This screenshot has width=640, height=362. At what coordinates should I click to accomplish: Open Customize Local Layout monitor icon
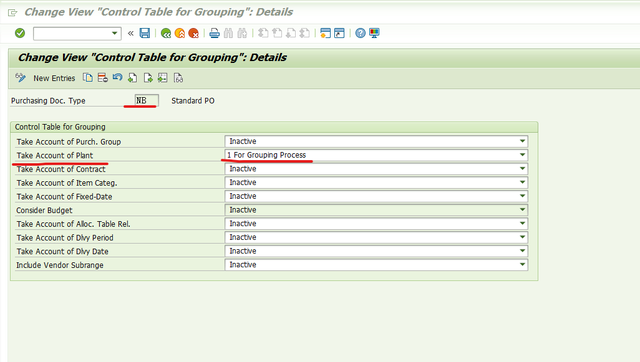coord(374,33)
